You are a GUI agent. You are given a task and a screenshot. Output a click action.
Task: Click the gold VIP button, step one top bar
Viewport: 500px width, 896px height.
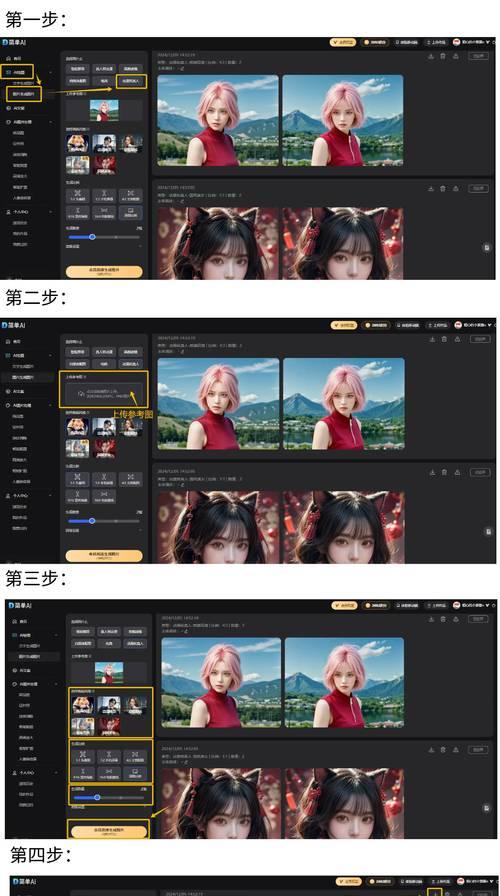pos(343,42)
